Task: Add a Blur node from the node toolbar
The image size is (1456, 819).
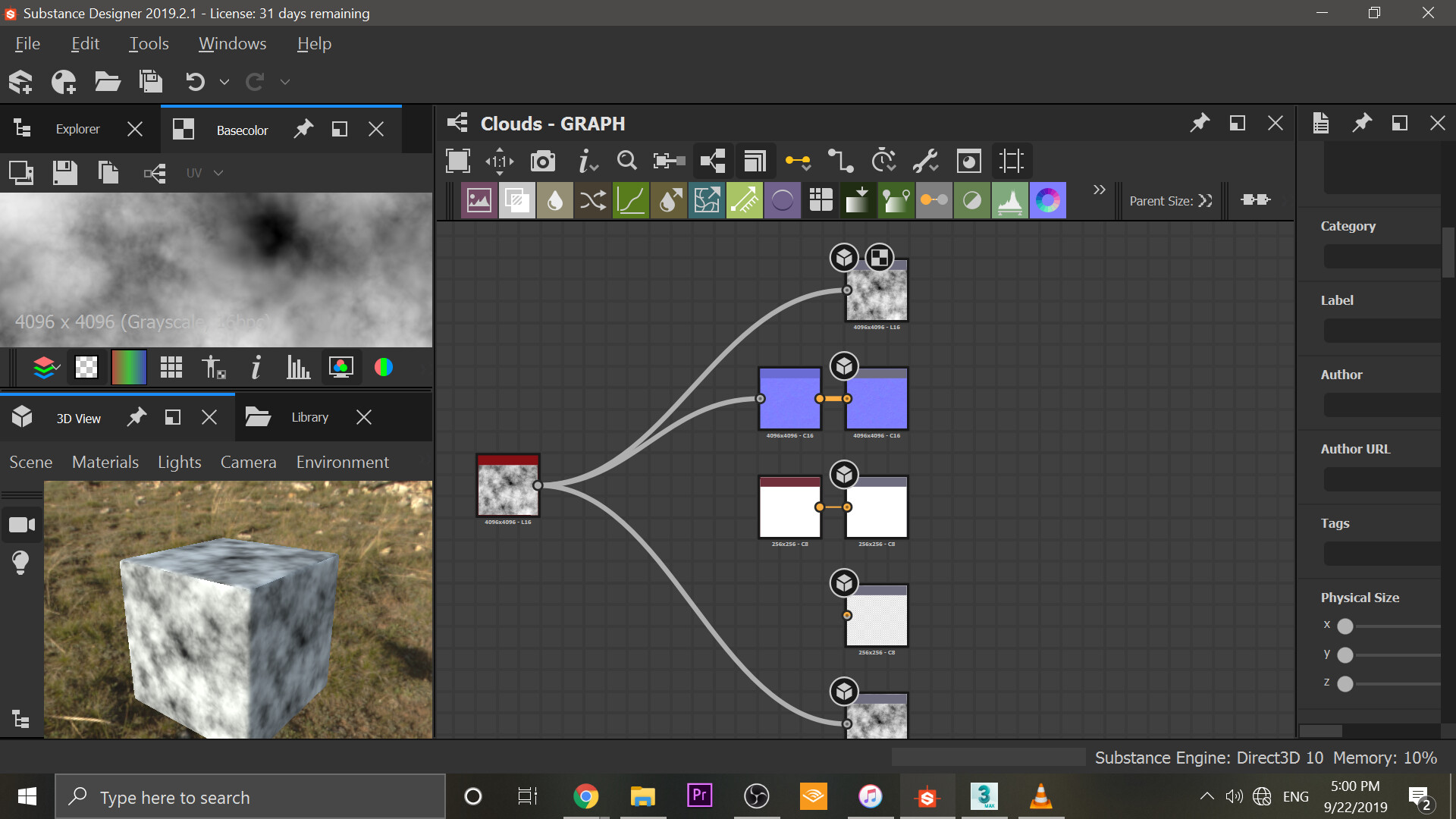Action: 554,200
